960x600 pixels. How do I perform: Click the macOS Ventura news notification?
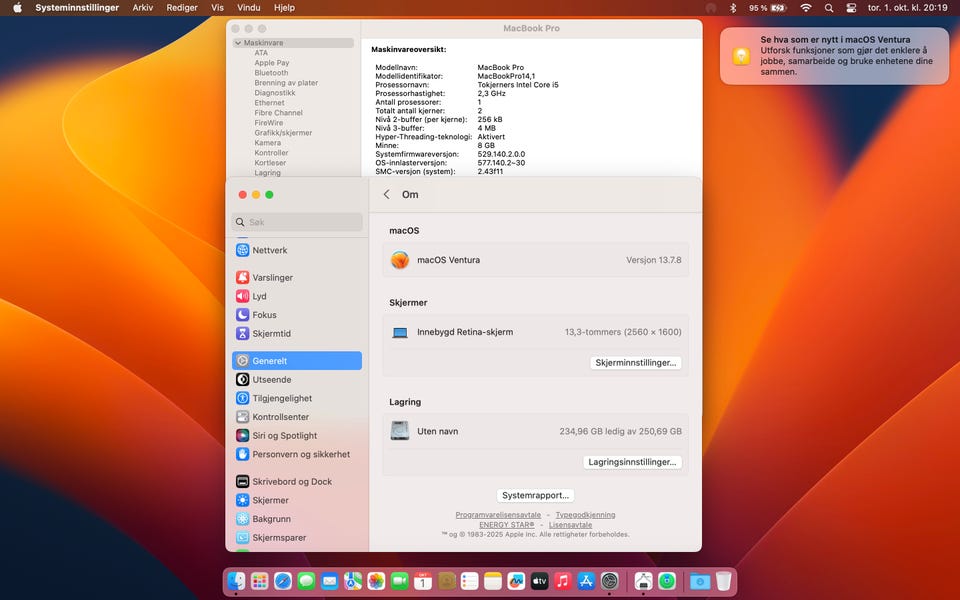(x=834, y=56)
